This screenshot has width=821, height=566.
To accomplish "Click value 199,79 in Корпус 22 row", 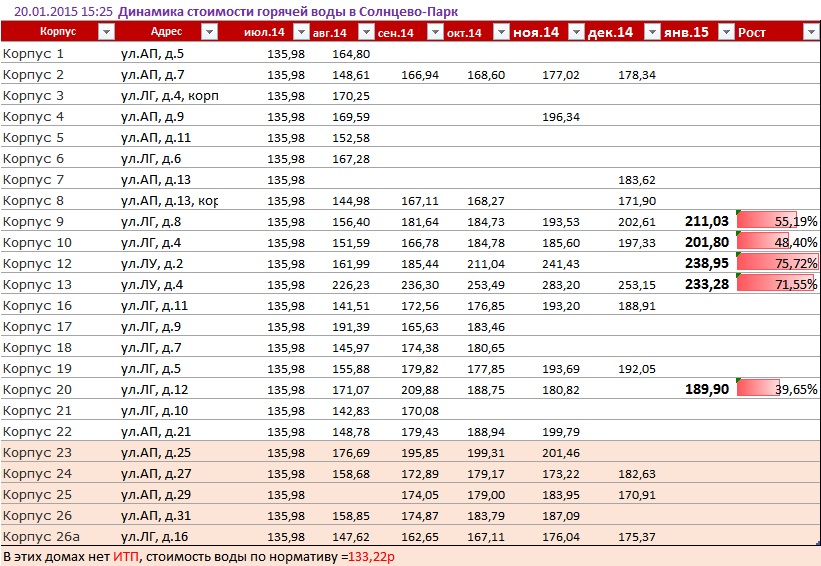I will tap(561, 431).
